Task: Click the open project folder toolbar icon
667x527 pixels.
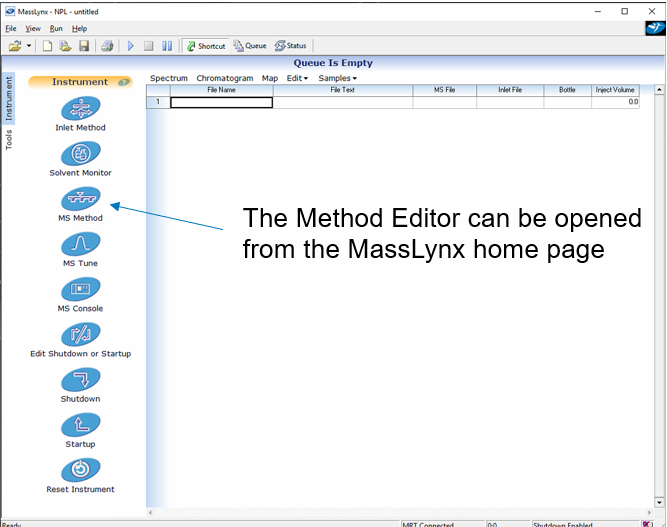Action: [x=15, y=46]
